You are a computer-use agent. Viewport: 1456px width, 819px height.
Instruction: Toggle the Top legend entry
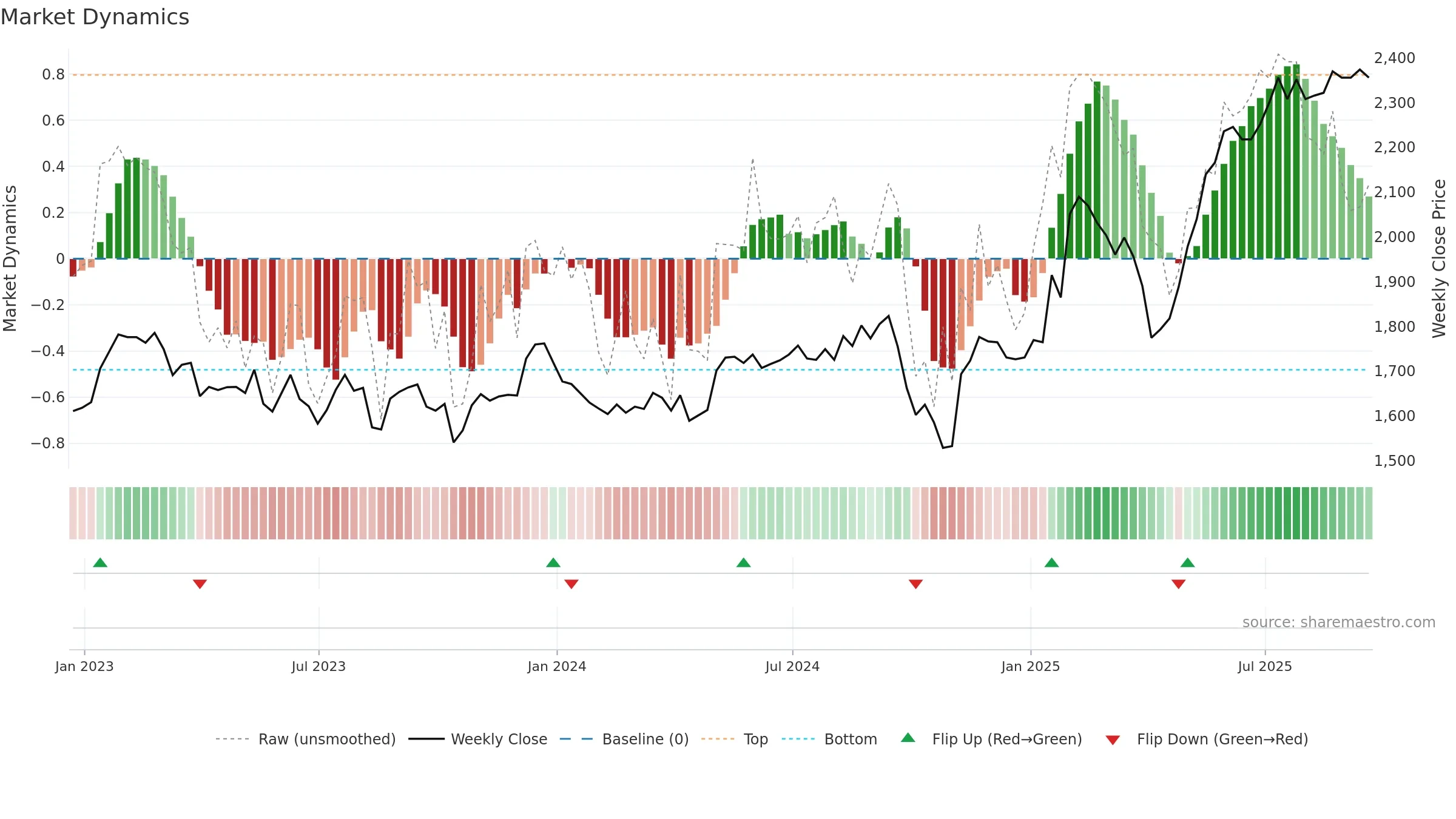735,739
